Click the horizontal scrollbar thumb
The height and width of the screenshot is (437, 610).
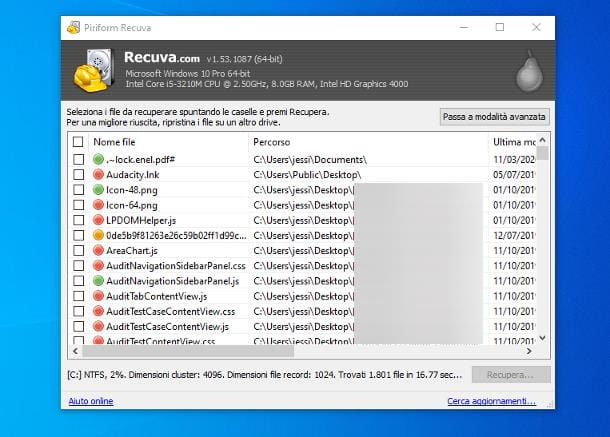pos(188,351)
